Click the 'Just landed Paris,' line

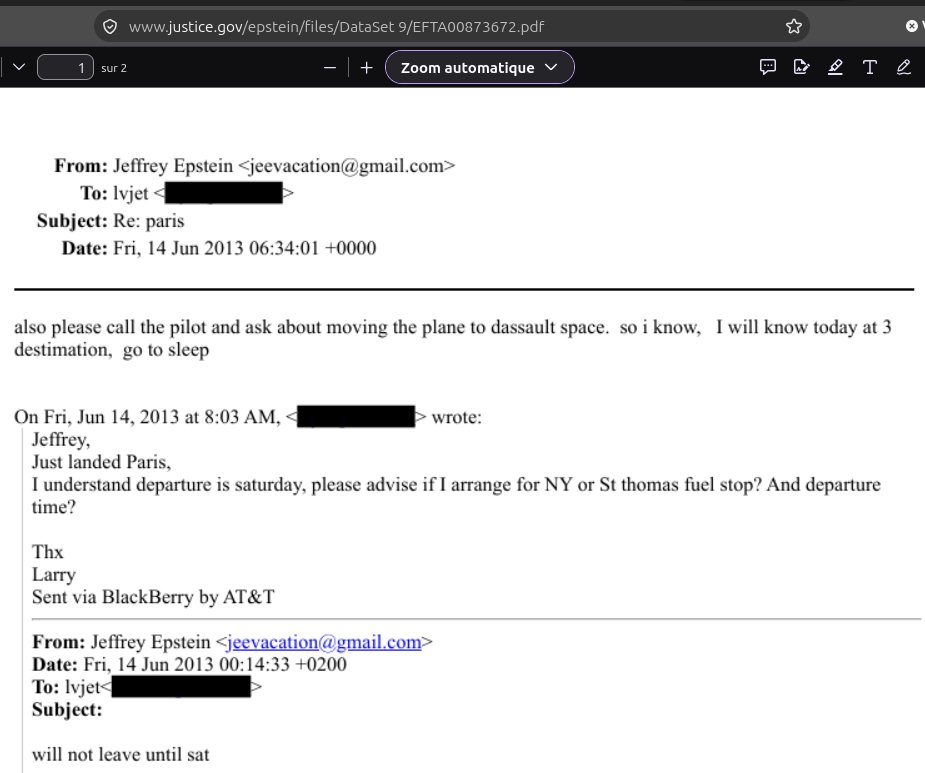(x=101, y=461)
